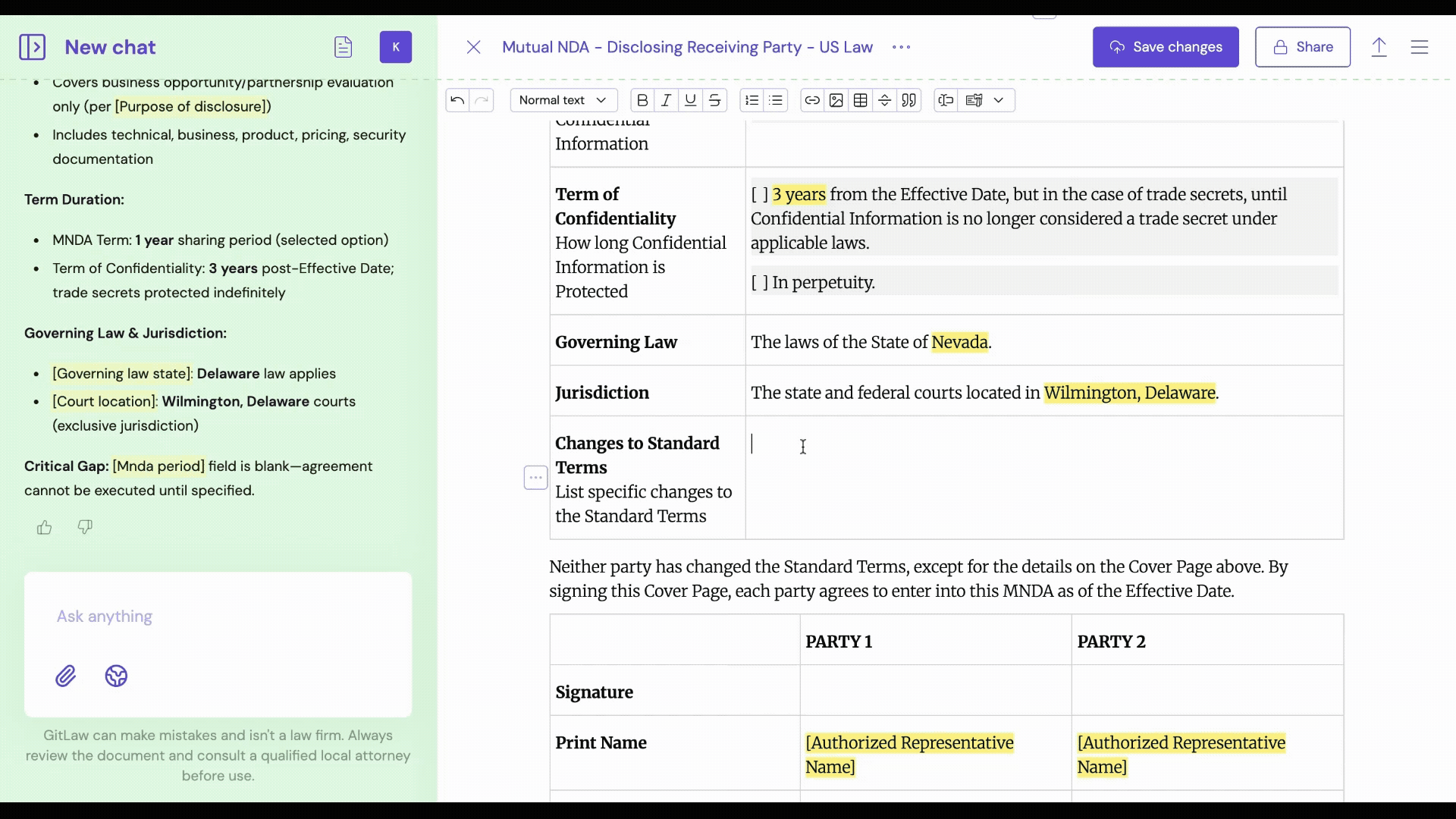Click the Share button
Screen dimensions: 1456x819
coord(1302,47)
